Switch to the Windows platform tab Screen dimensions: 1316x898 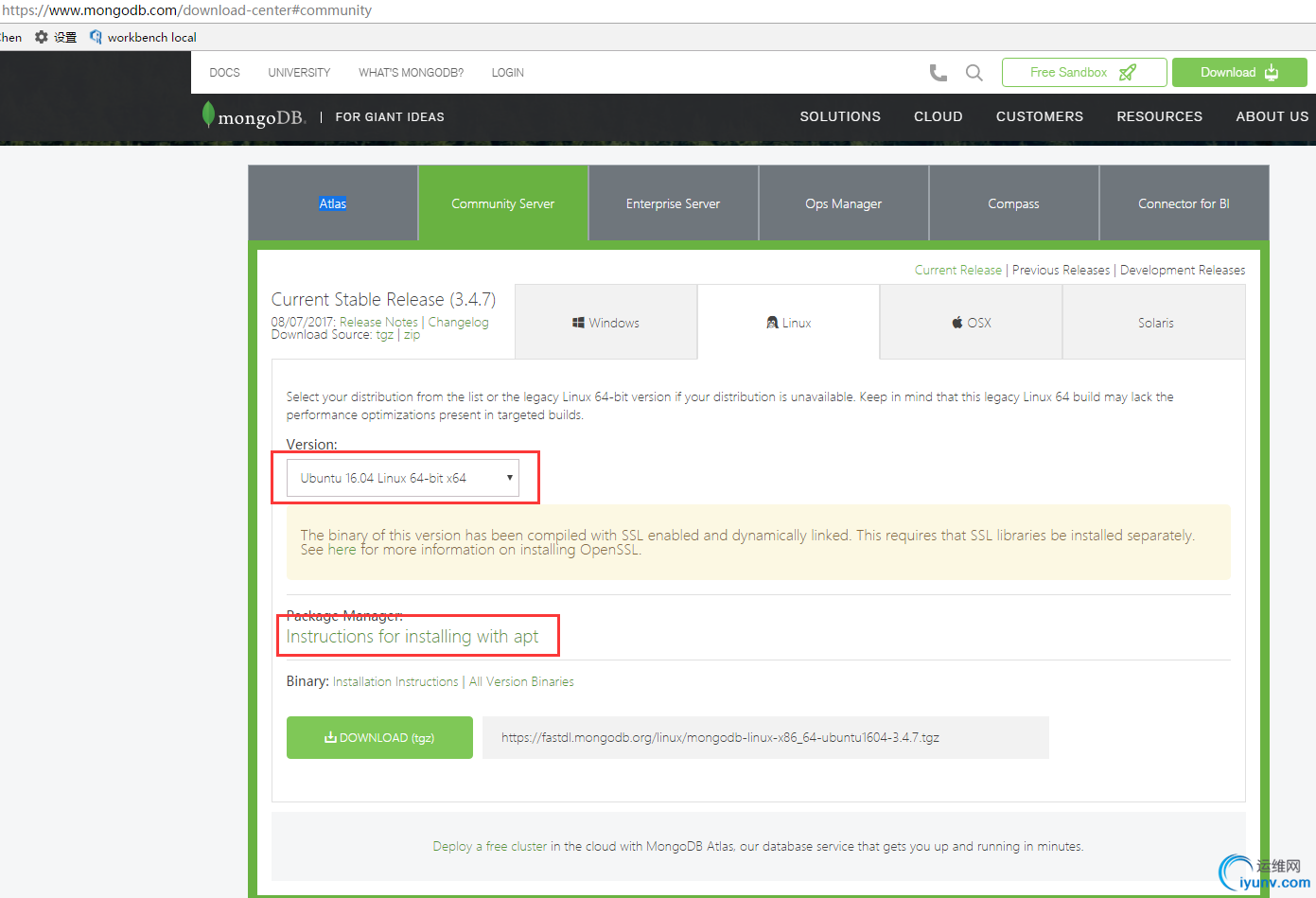coord(606,323)
